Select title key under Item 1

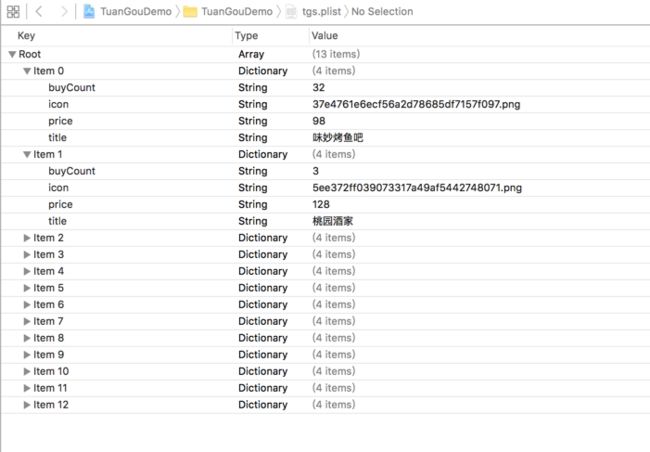pos(57,221)
